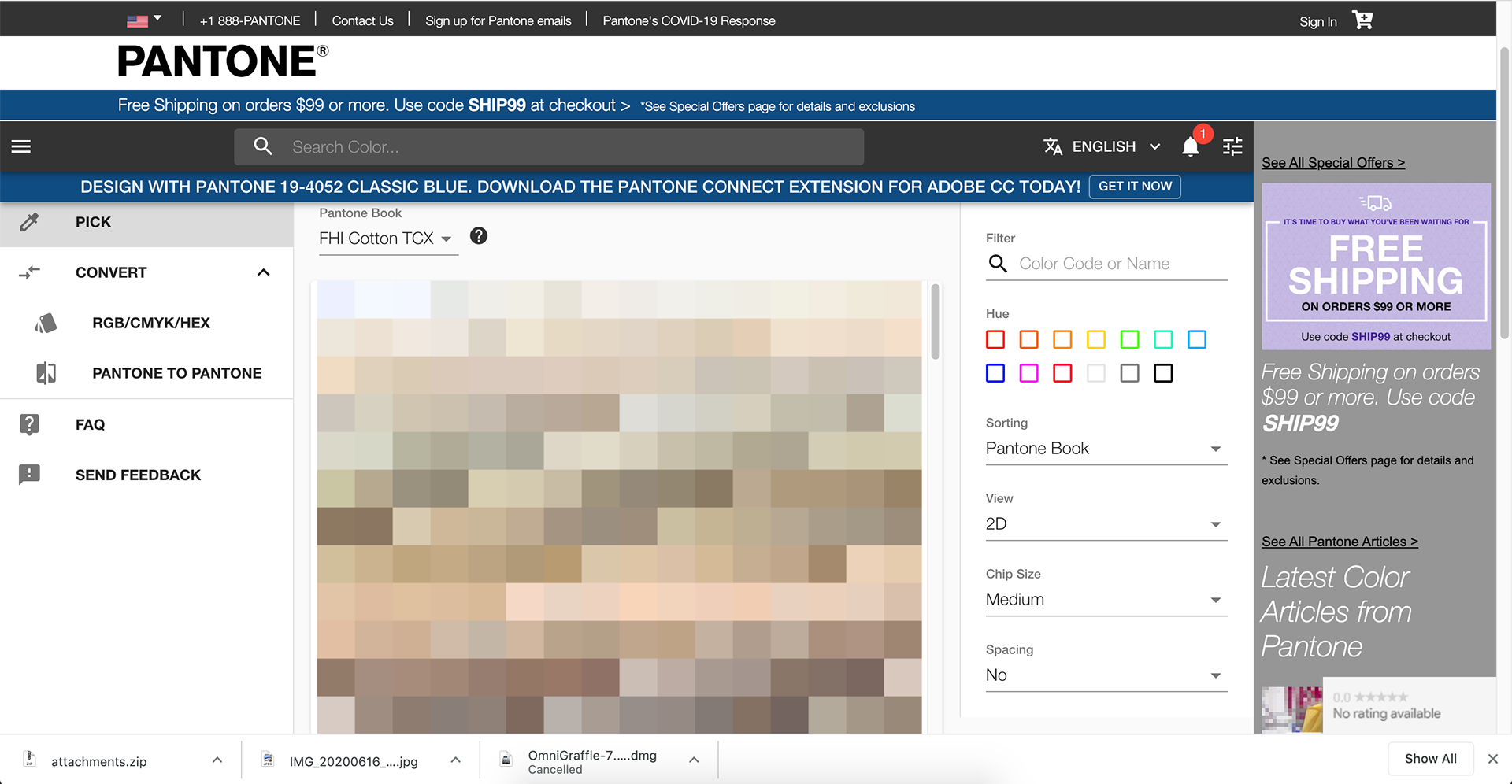1512x784 pixels.
Task: Open the Sorting Pantone Book dropdown
Action: coord(1106,449)
